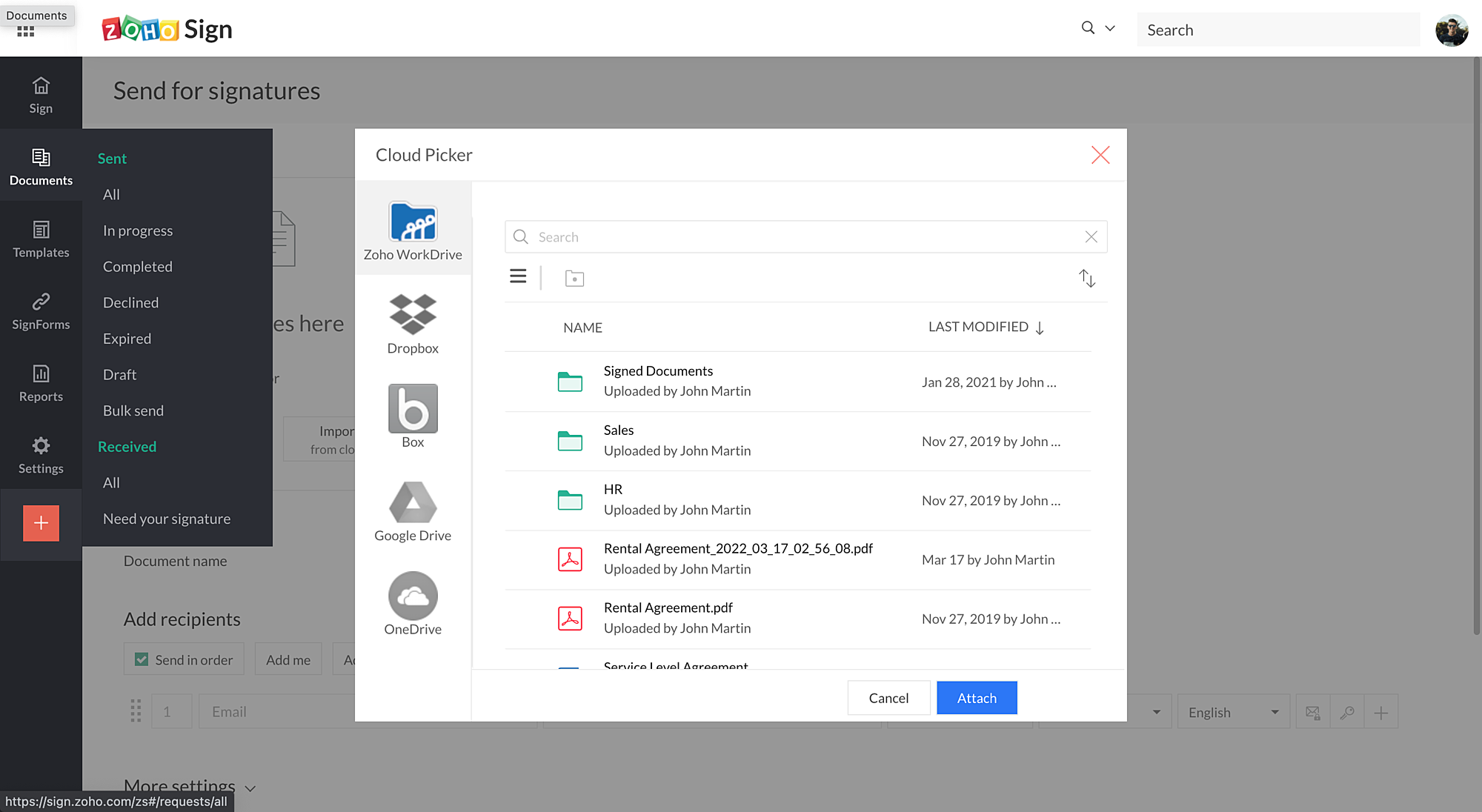The image size is (1482, 812).
Task: Click the red plus create button
Action: pos(41,523)
